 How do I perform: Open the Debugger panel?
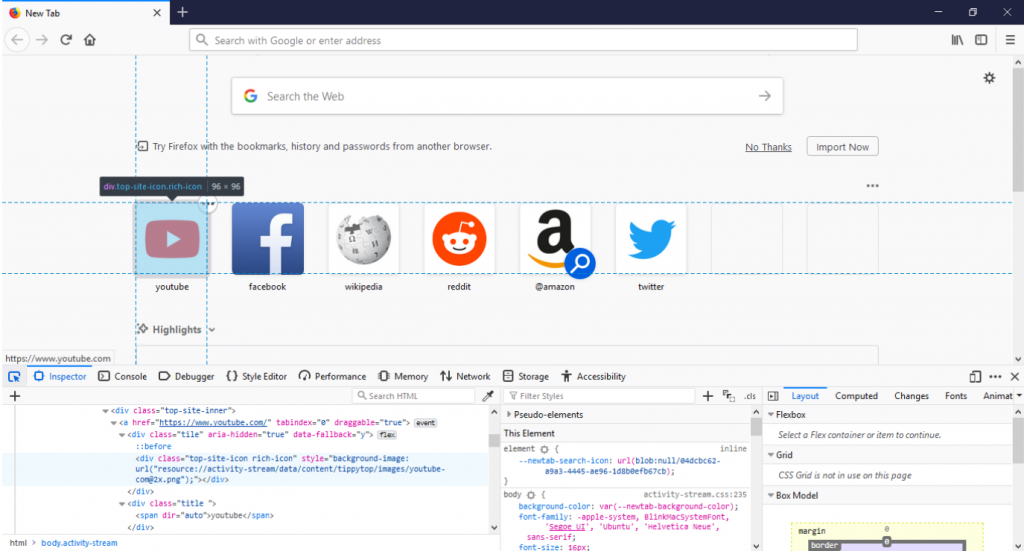pos(186,377)
